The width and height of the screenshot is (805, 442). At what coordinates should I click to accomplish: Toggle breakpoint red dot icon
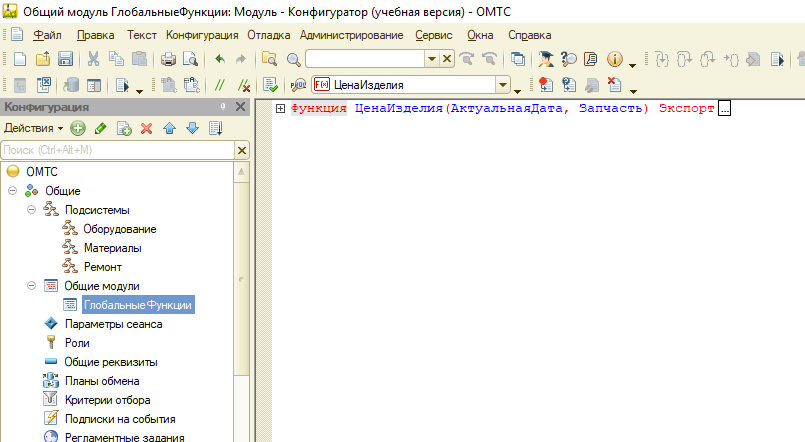(546, 85)
